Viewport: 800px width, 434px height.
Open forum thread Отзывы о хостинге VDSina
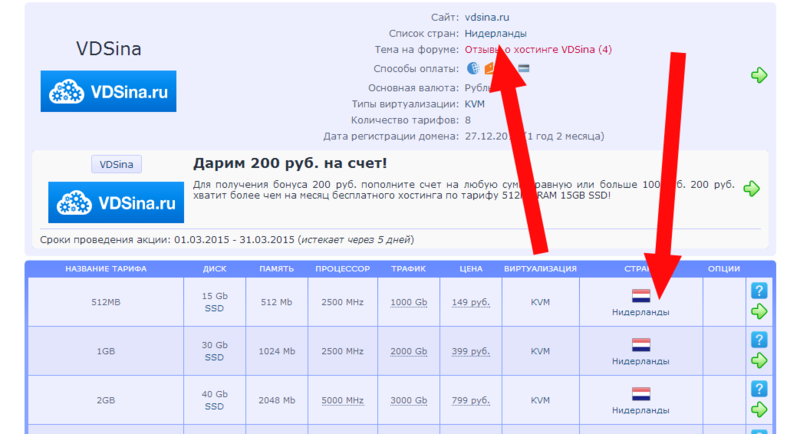pyautogui.click(x=538, y=49)
